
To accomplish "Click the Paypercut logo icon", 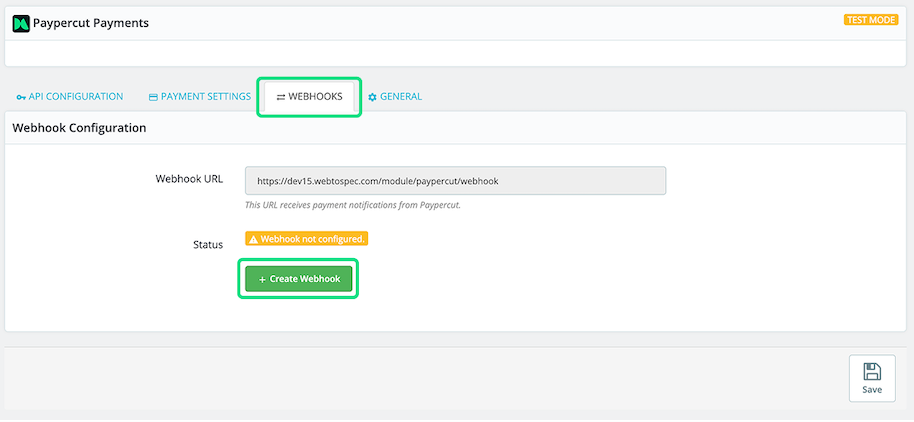I will pyautogui.click(x=21, y=23).
